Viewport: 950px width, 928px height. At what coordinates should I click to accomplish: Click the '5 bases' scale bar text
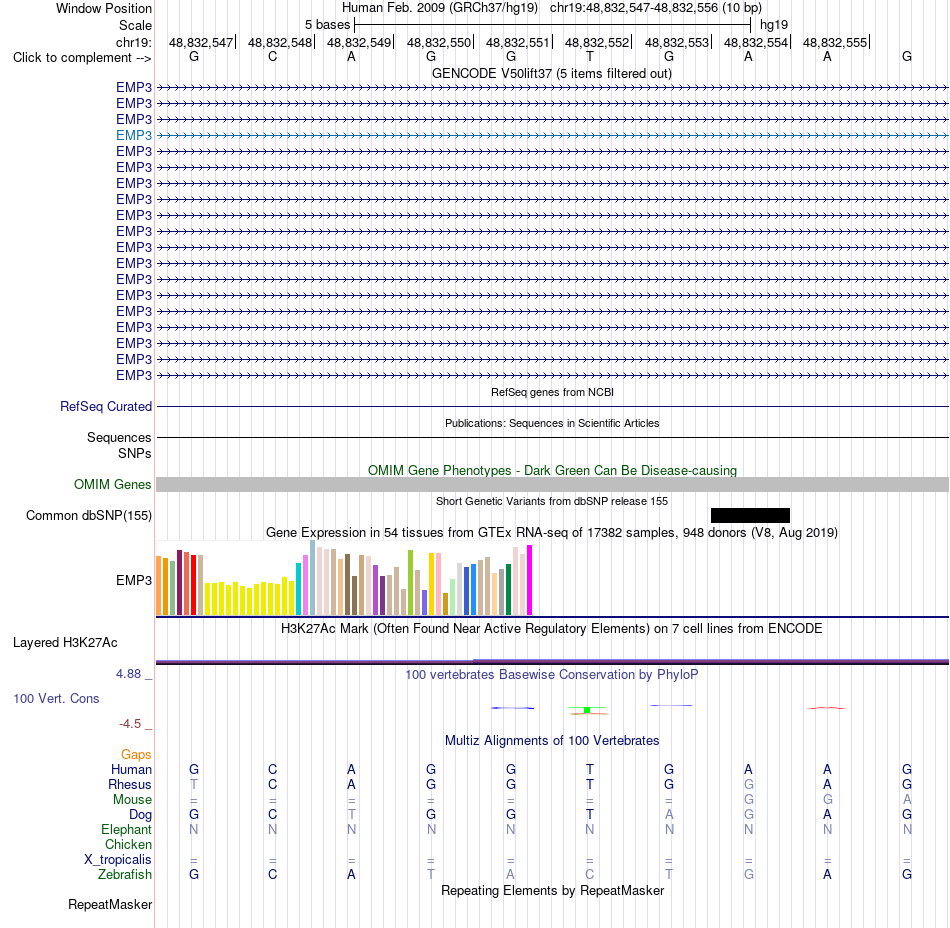(x=327, y=25)
